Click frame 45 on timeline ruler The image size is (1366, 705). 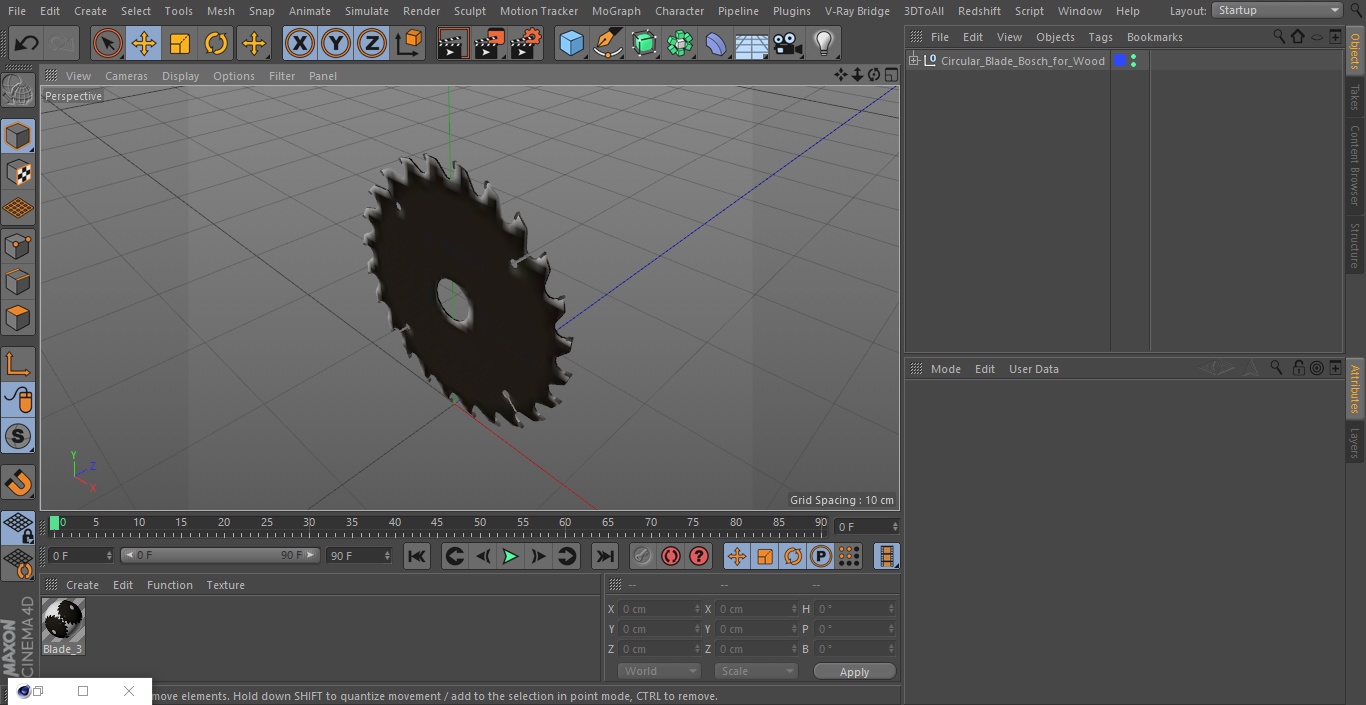(x=437, y=523)
